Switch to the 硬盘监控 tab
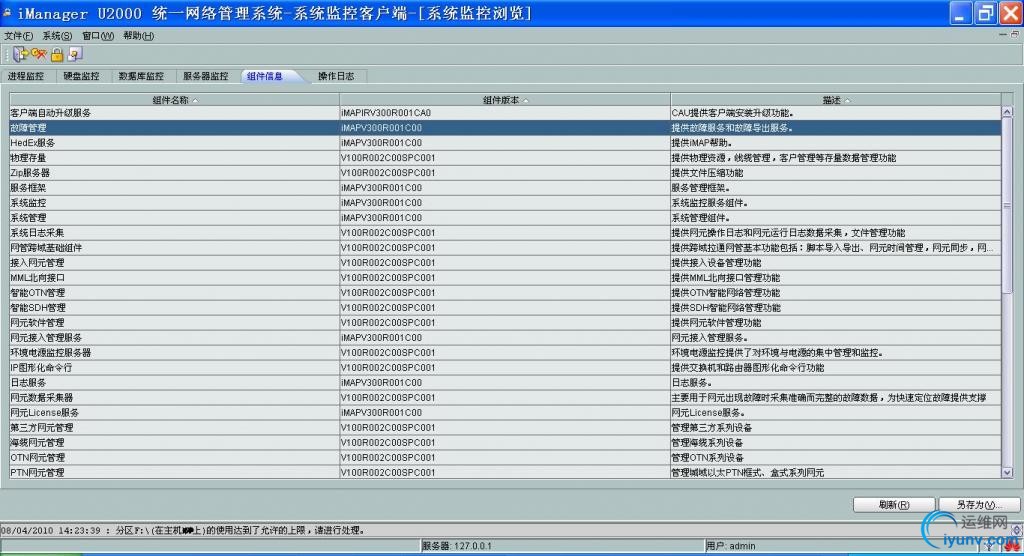 pyautogui.click(x=82, y=76)
